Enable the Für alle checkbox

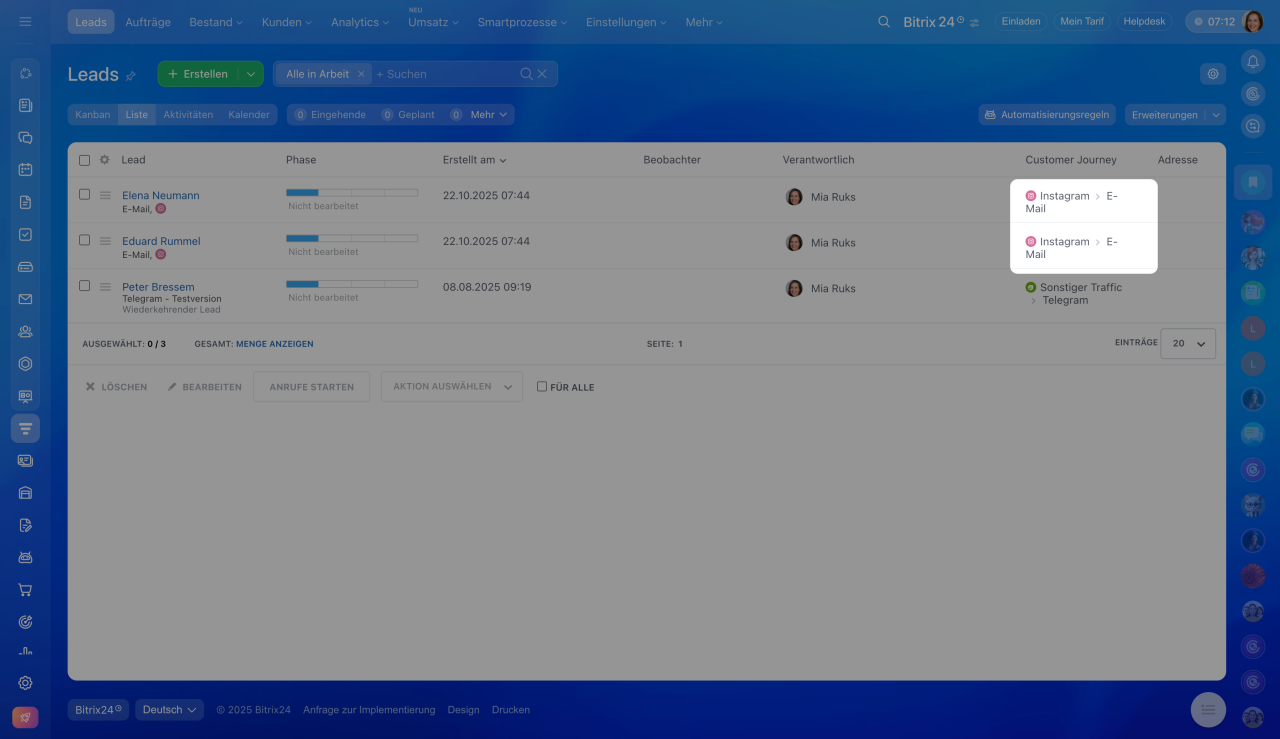[542, 386]
